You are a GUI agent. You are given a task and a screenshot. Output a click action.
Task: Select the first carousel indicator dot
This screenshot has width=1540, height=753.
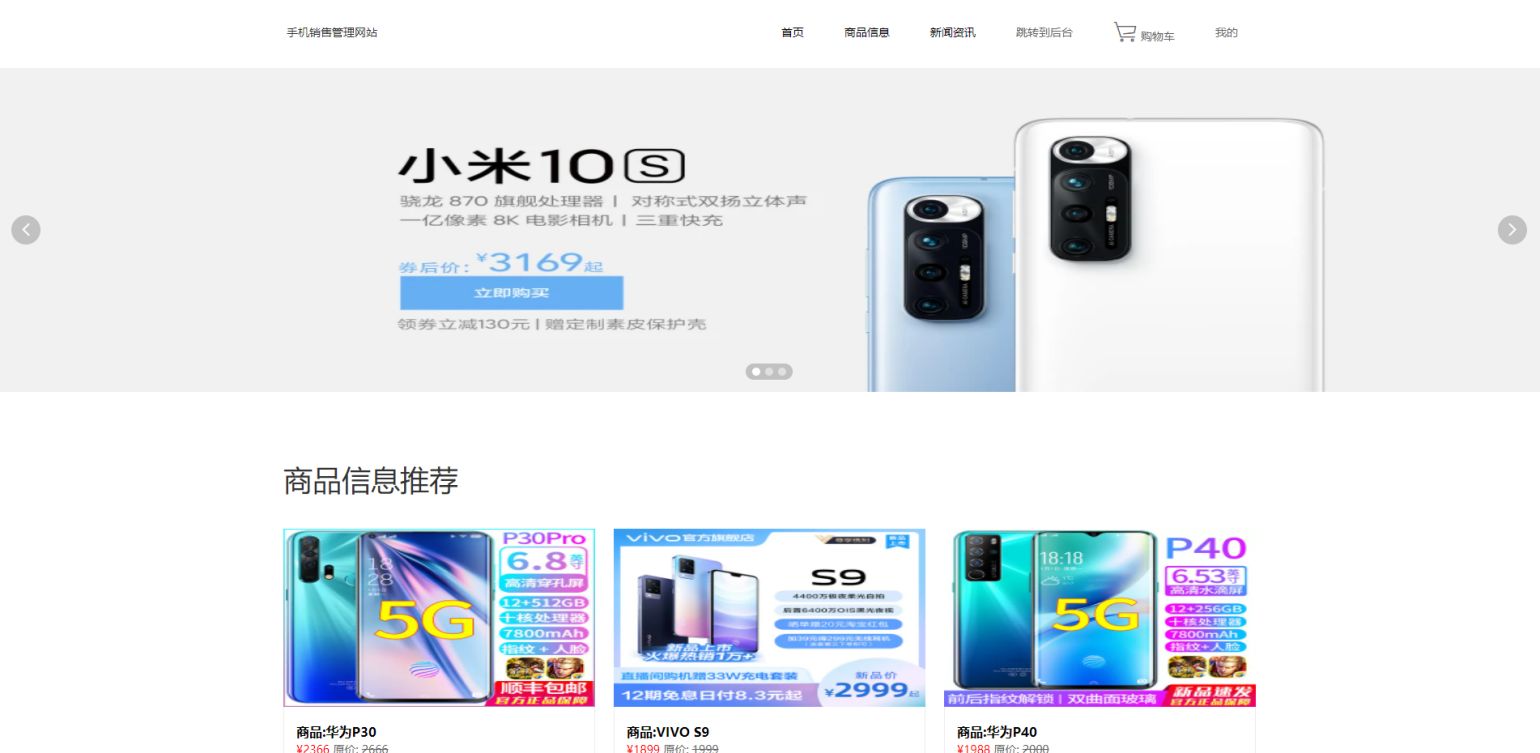[x=756, y=372]
